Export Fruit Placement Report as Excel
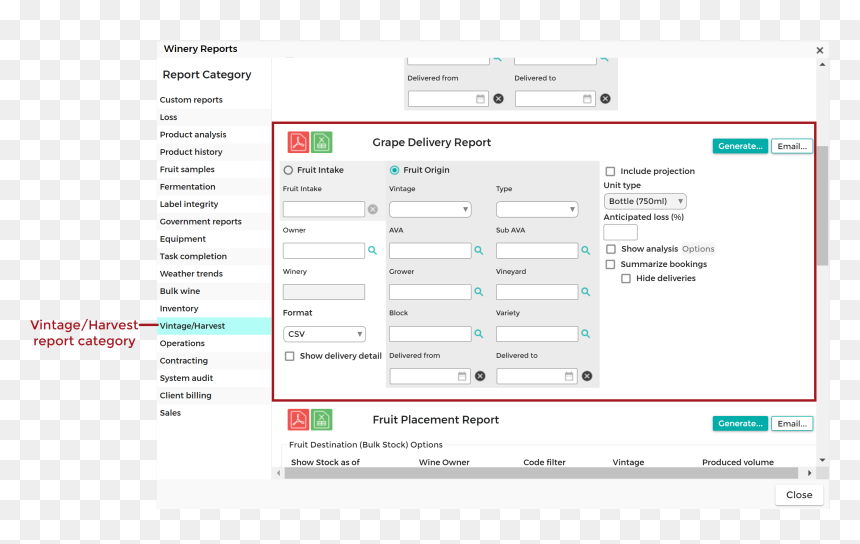860x544 pixels. pos(322,420)
